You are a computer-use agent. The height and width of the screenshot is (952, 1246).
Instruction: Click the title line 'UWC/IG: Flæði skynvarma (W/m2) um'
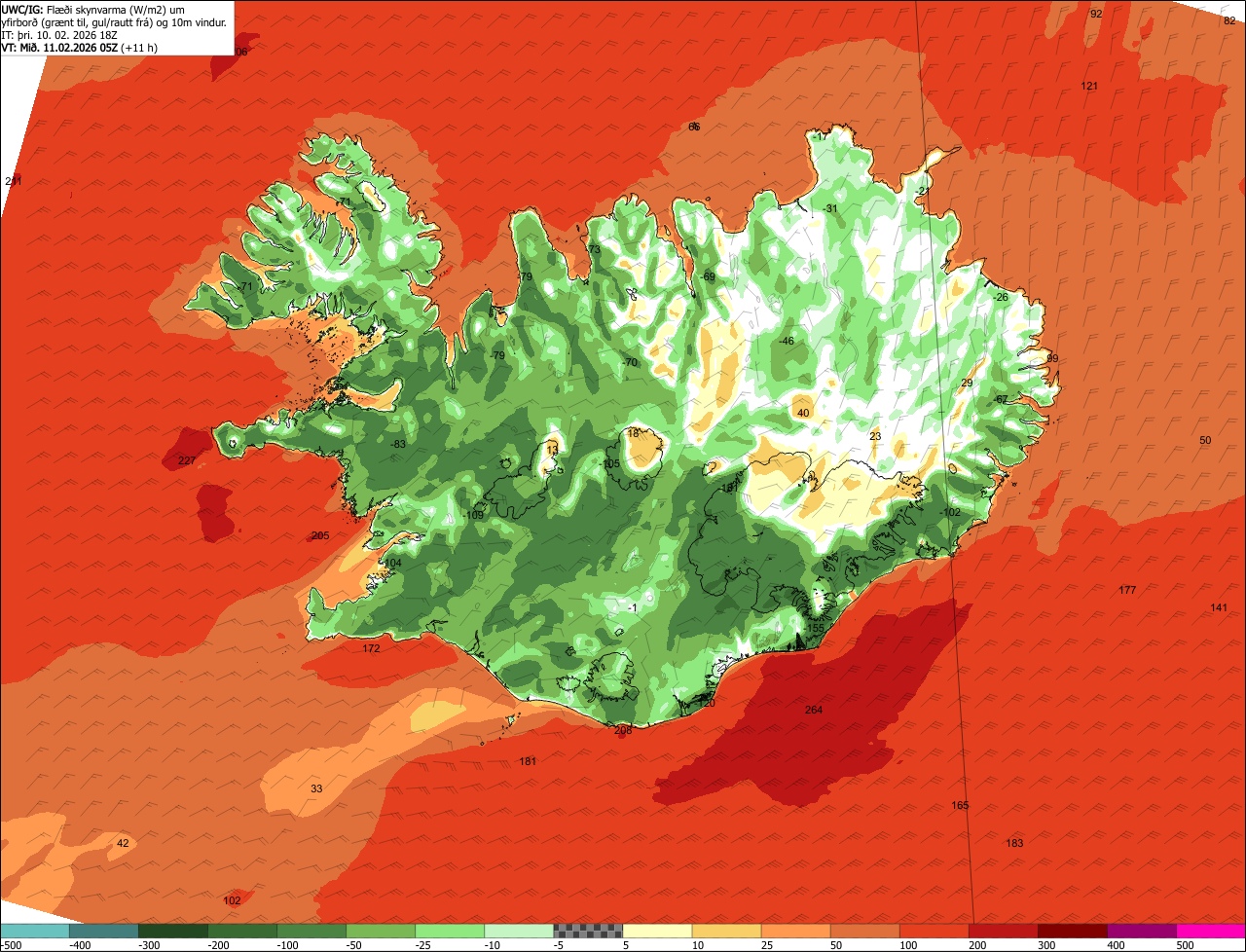pyautogui.click(x=93, y=9)
